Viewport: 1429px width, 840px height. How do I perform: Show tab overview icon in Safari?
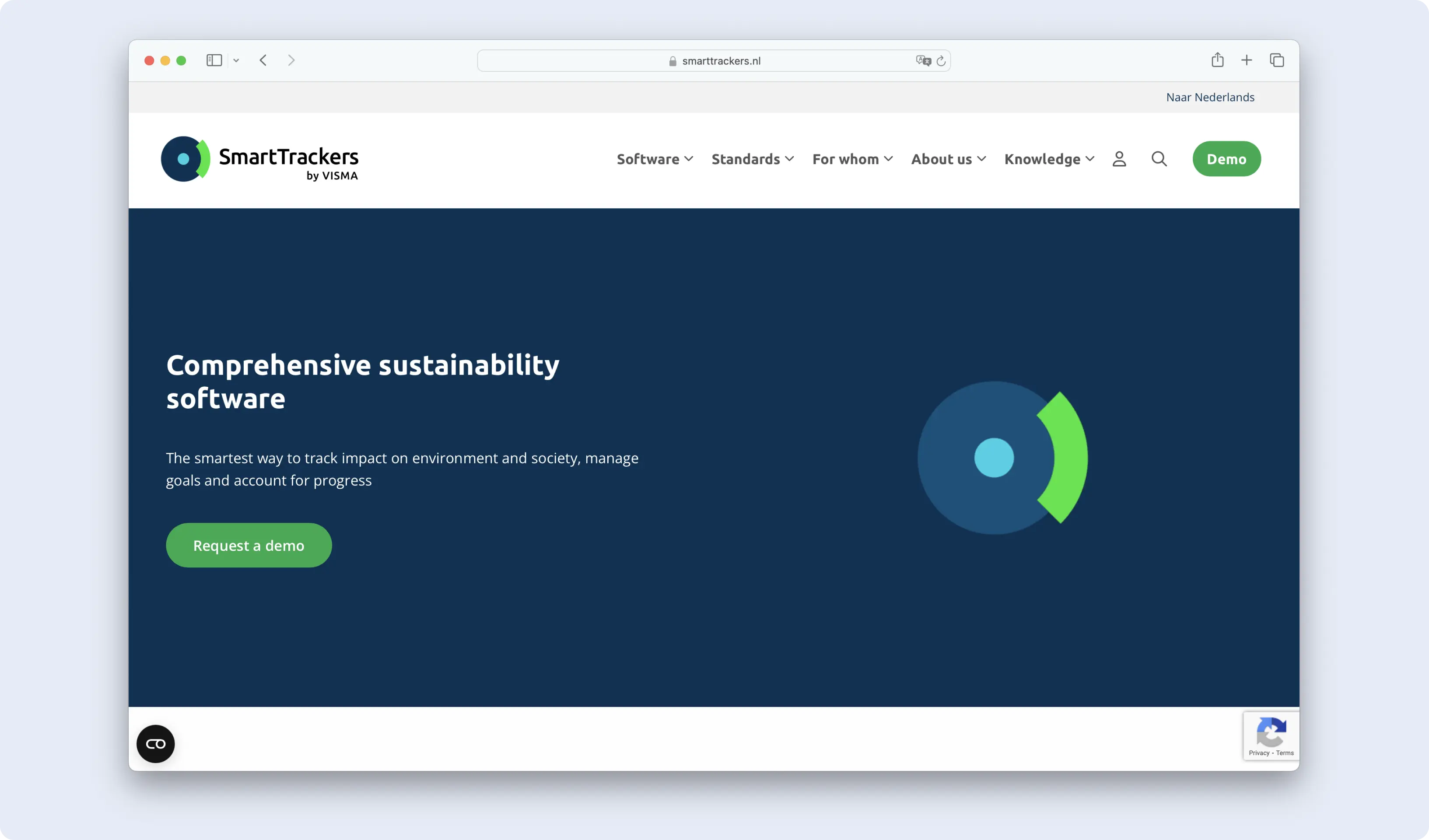[1276, 60]
